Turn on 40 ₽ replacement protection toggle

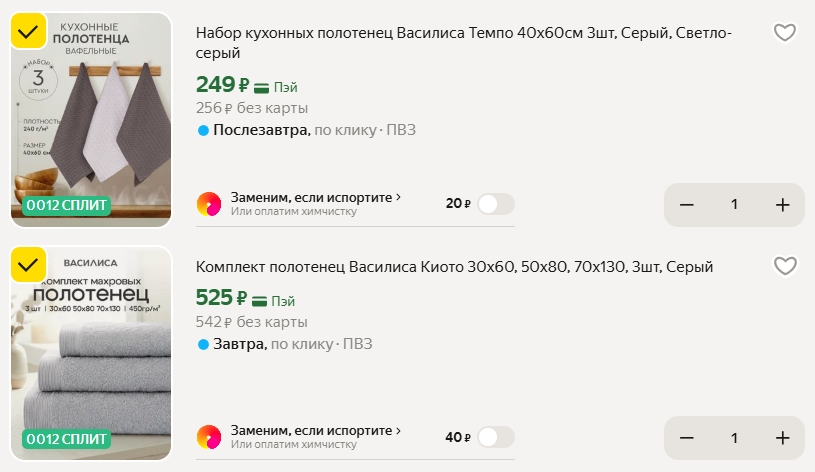pyautogui.click(x=495, y=437)
